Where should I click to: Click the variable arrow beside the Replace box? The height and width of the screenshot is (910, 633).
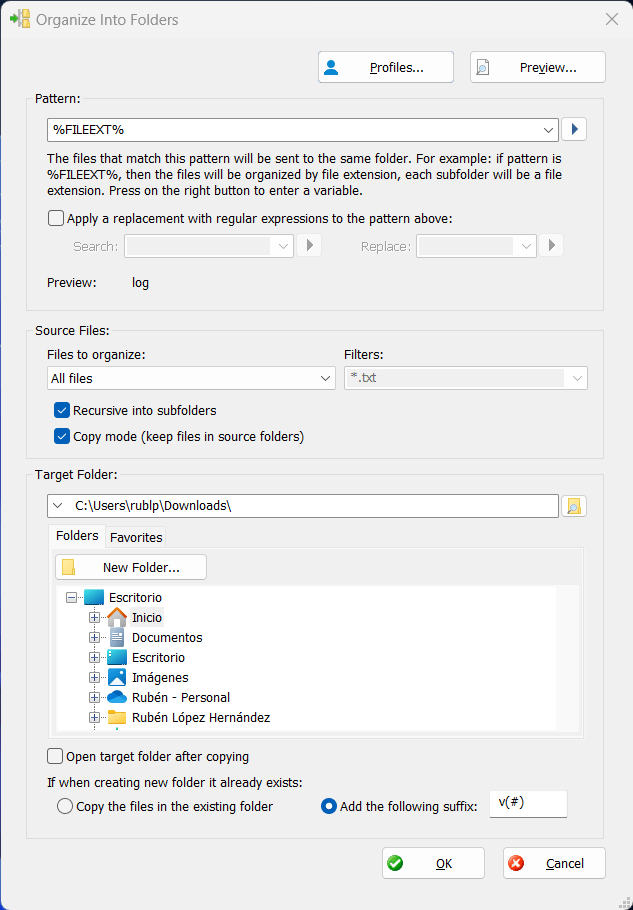551,245
